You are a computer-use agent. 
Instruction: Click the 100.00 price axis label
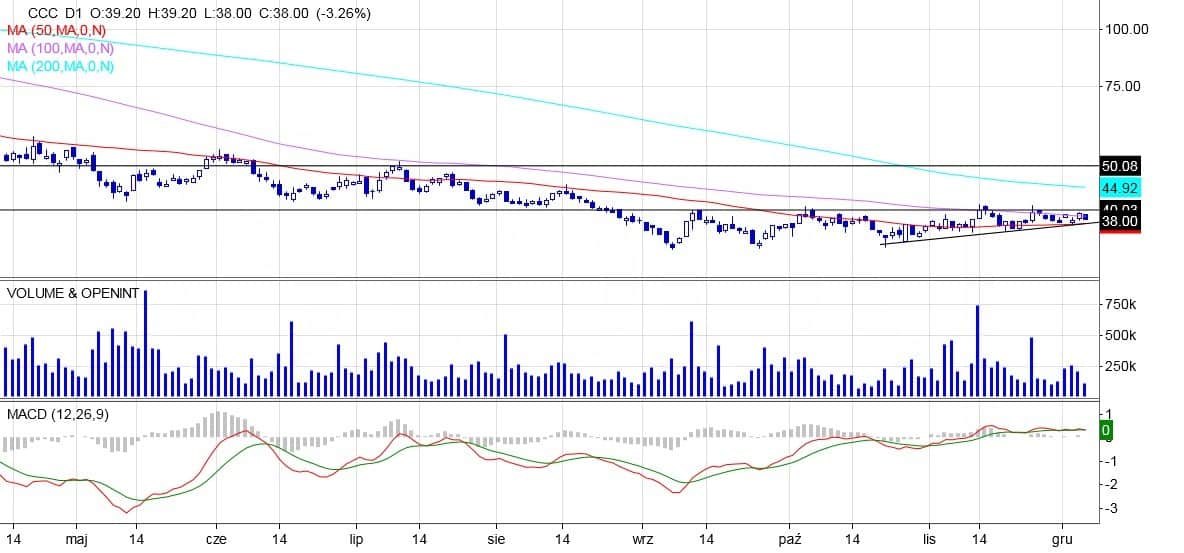point(1124,29)
